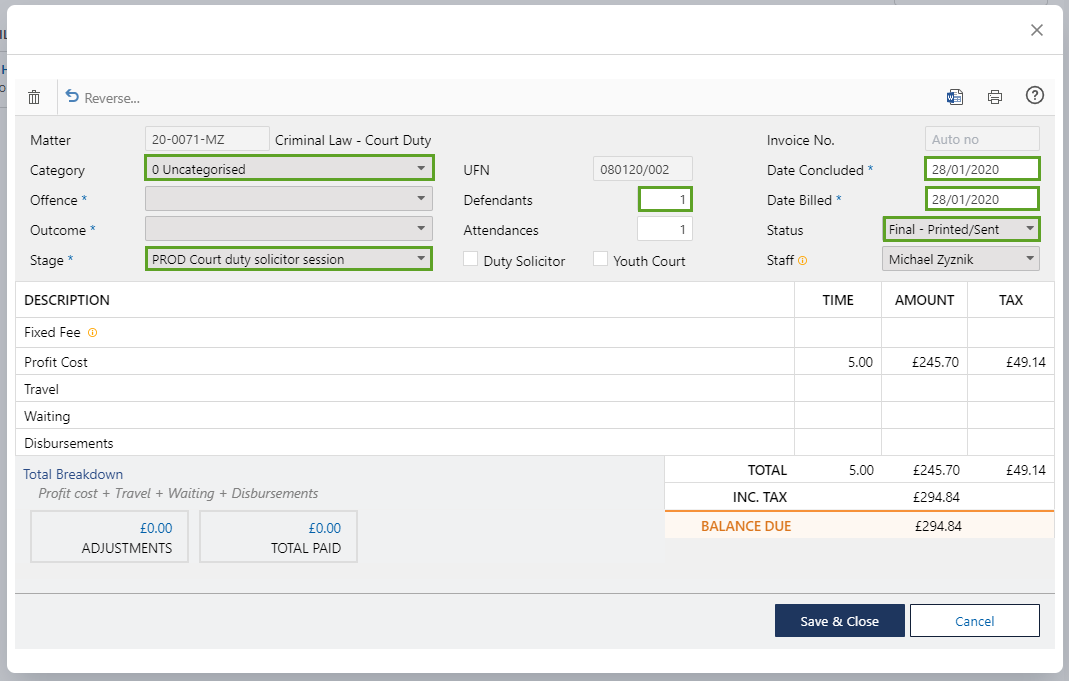Click the Reverse undo arrow button
This screenshot has width=1069, height=681.
(x=102, y=97)
